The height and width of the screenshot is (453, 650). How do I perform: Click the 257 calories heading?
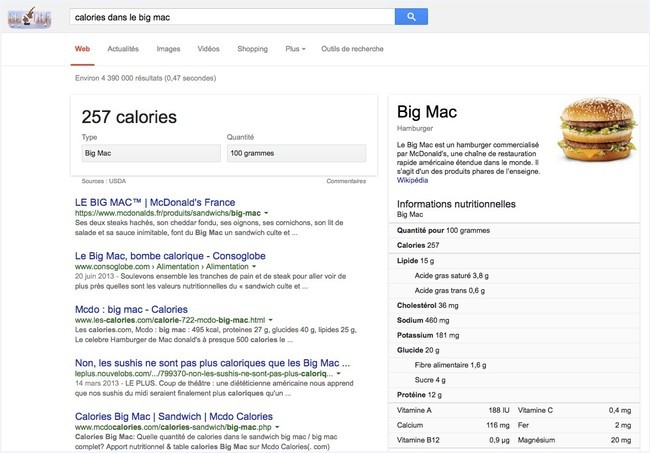129,117
